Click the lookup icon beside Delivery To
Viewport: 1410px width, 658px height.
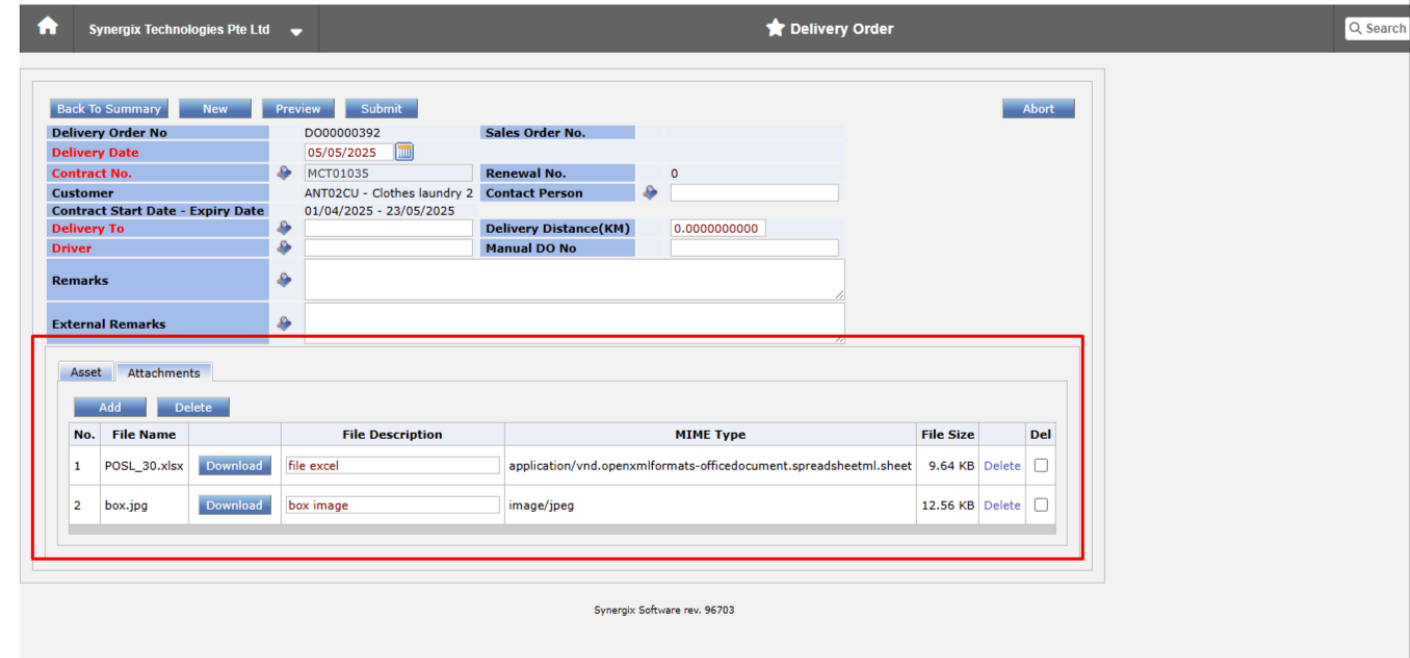pos(284,227)
